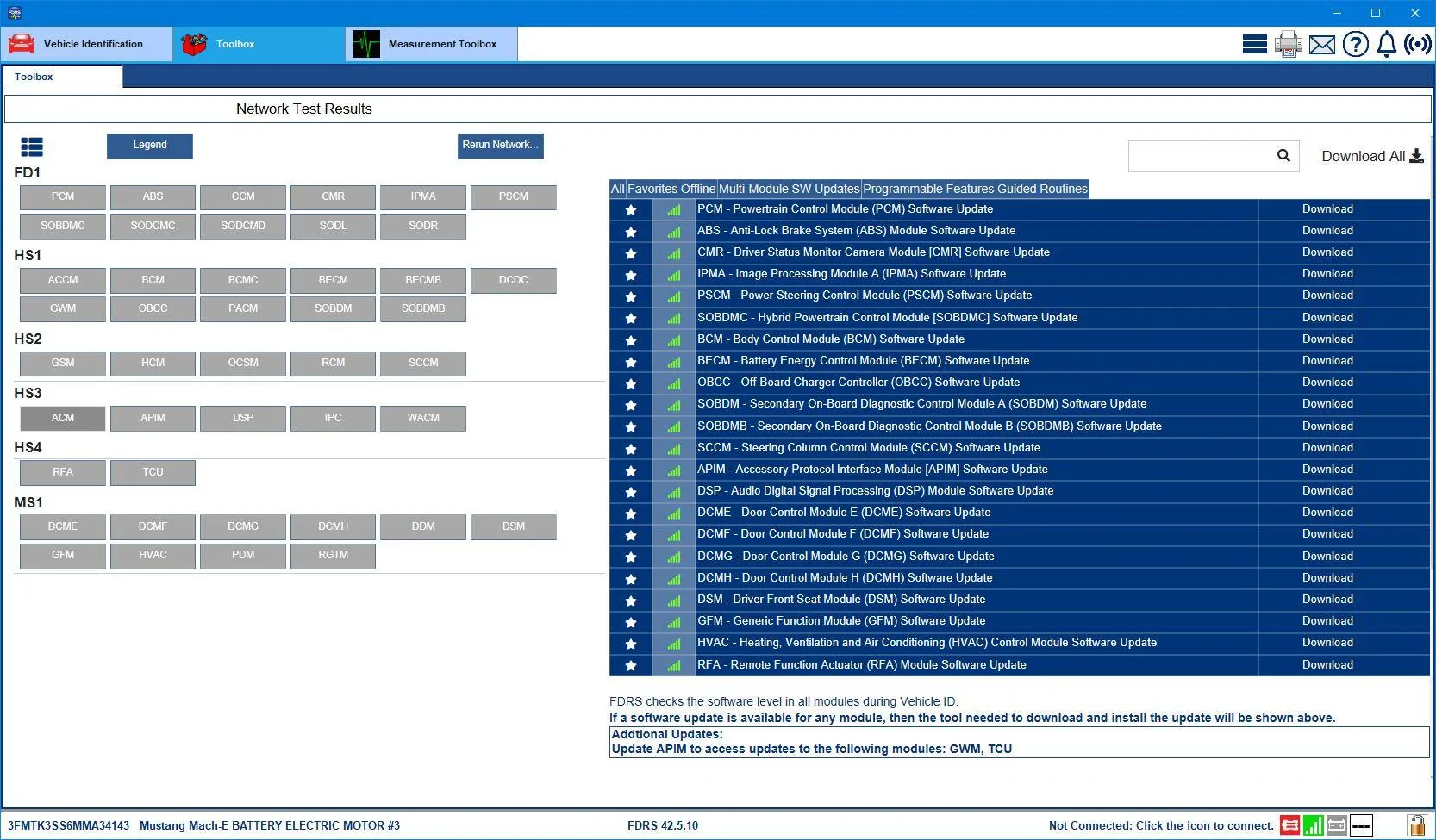Click the signal icon on the PCM update row
The width and height of the screenshot is (1436, 840).
[674, 210]
